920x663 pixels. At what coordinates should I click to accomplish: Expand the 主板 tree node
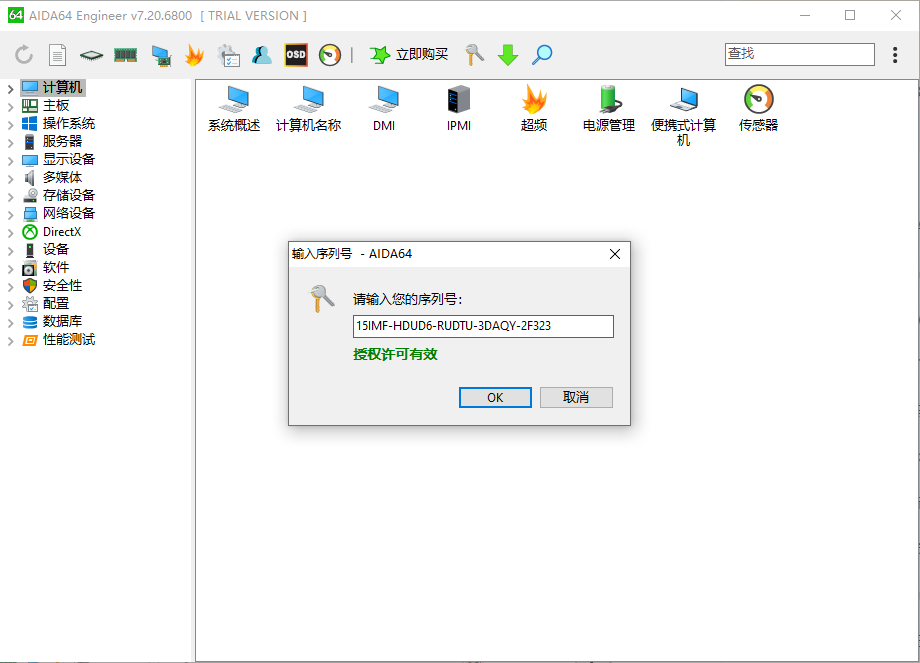tap(10, 107)
